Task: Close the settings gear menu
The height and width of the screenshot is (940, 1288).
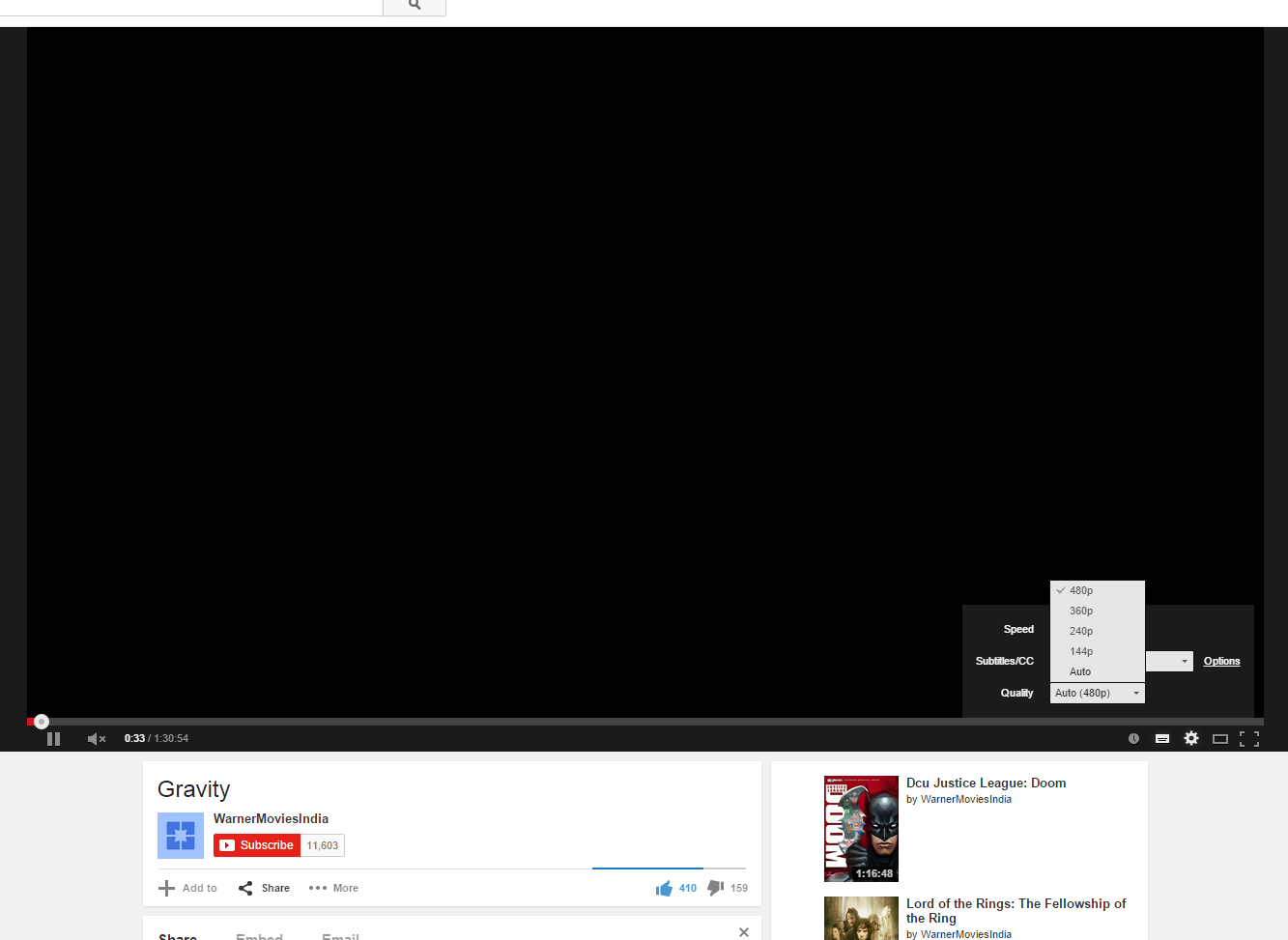Action: click(x=1191, y=738)
